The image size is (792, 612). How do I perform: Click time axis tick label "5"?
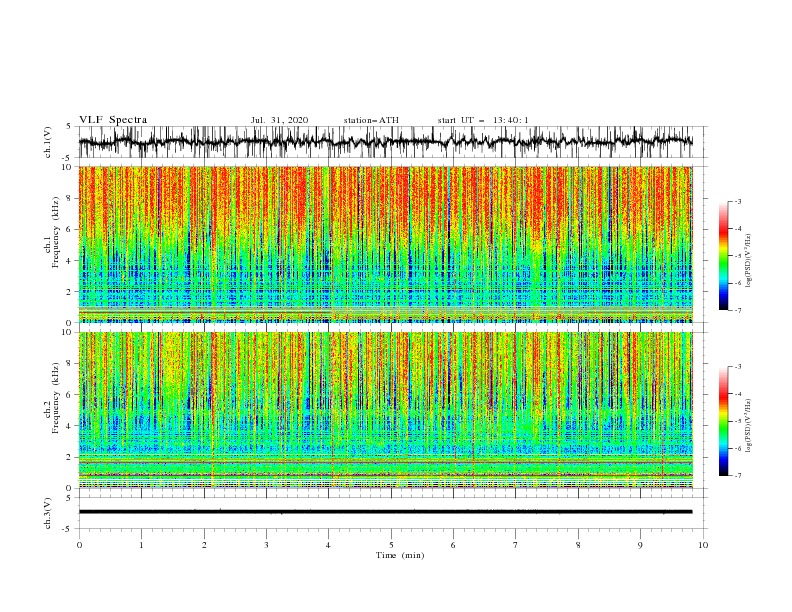tap(391, 545)
